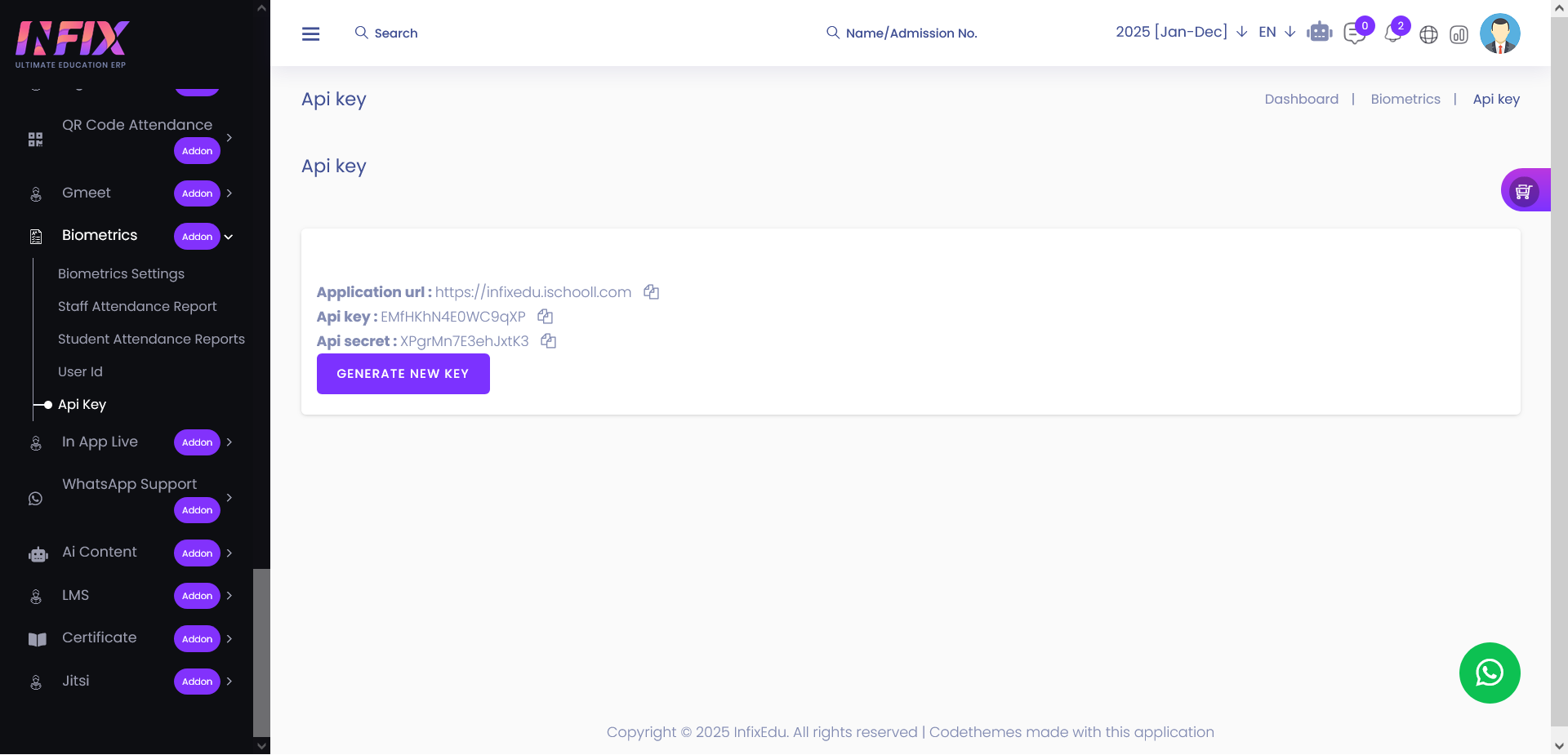
Task: Open the user profile avatar
Action: (x=1499, y=33)
